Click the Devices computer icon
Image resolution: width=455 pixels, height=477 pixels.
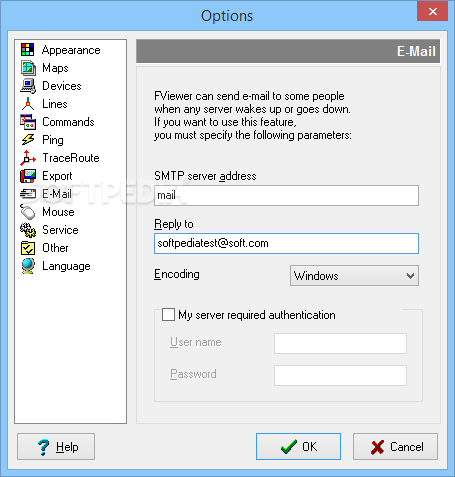click(28, 86)
